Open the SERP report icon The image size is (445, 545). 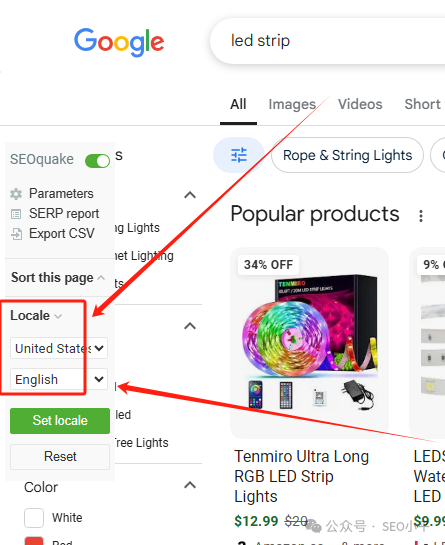pos(16,214)
